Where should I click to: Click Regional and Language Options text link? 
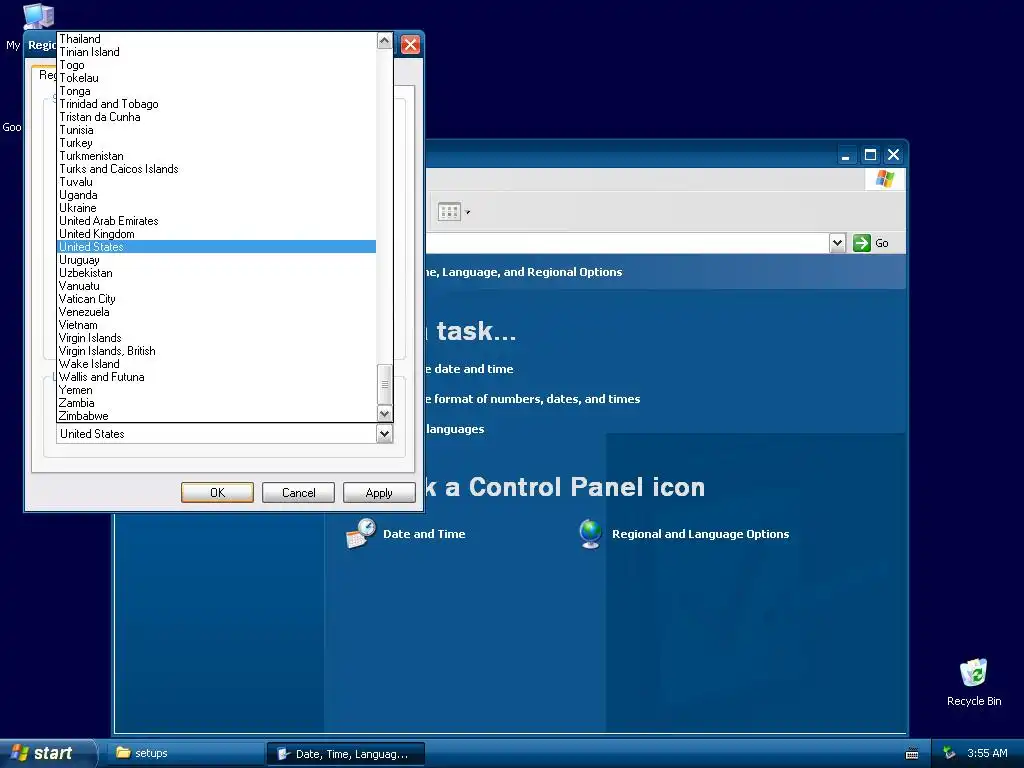pos(700,534)
